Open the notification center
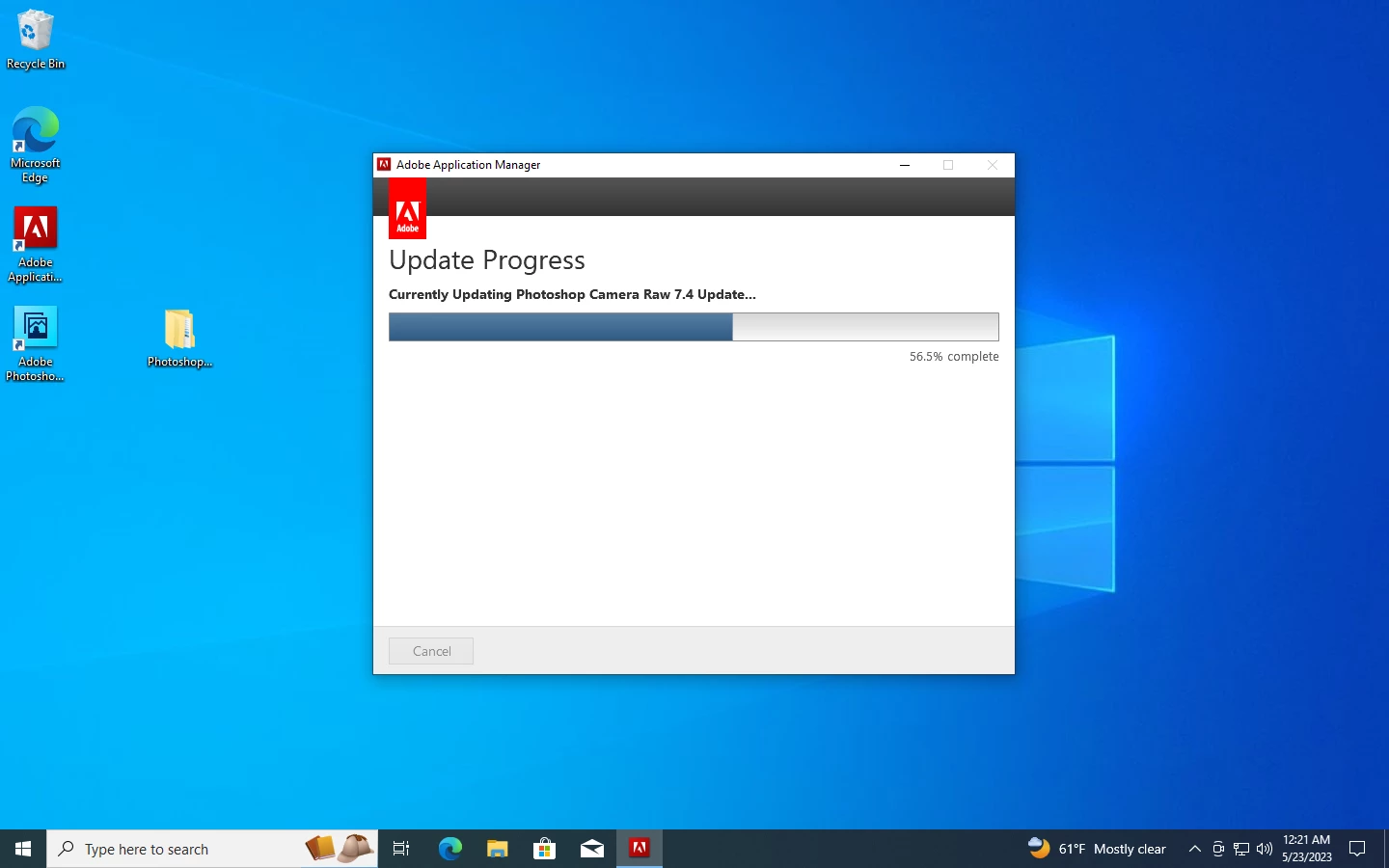Screen dimensions: 1389x868 [1358, 849]
